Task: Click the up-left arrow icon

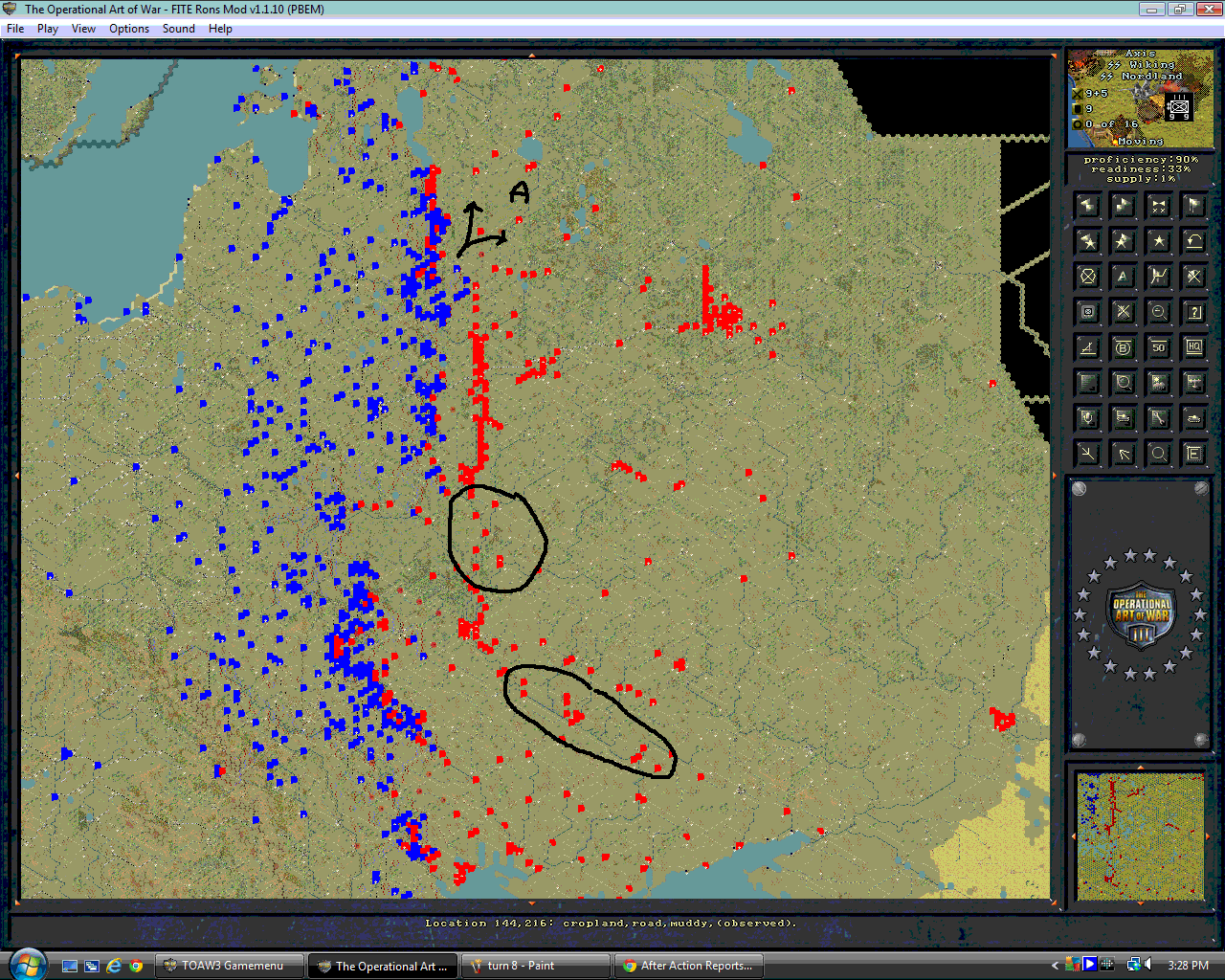Action: (1124, 454)
